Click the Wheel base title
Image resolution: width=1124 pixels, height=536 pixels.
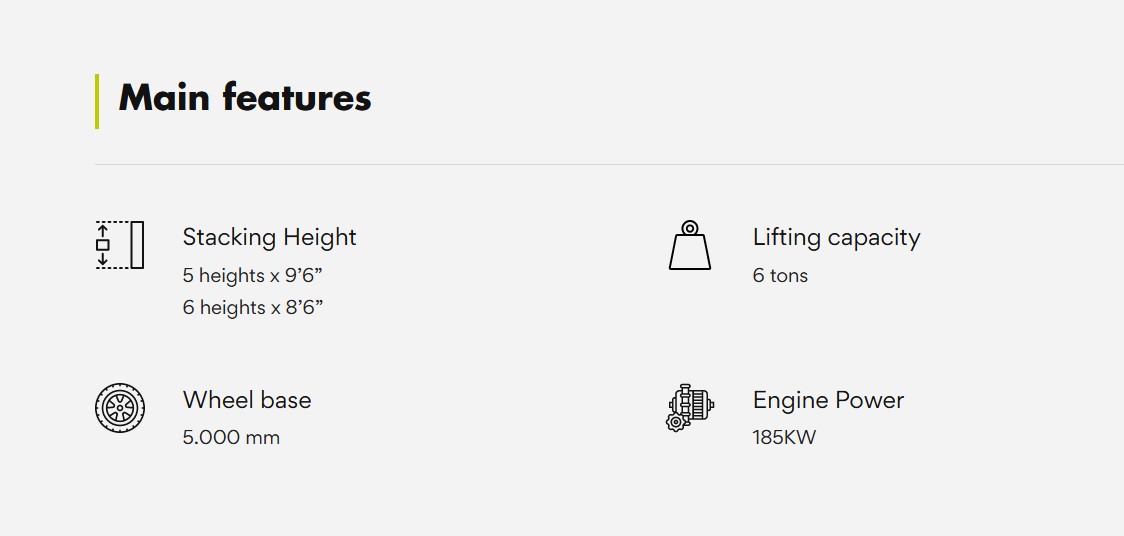(247, 400)
